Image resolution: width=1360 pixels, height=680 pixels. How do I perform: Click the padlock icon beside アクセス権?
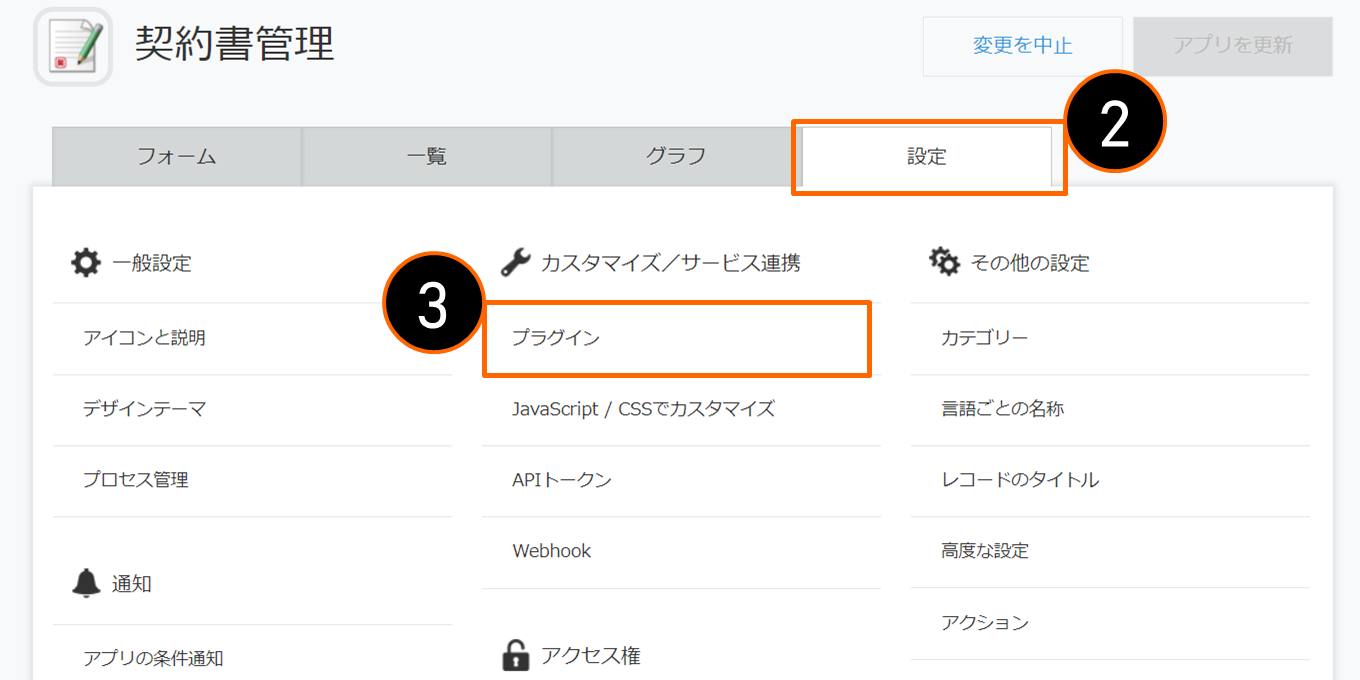515,655
